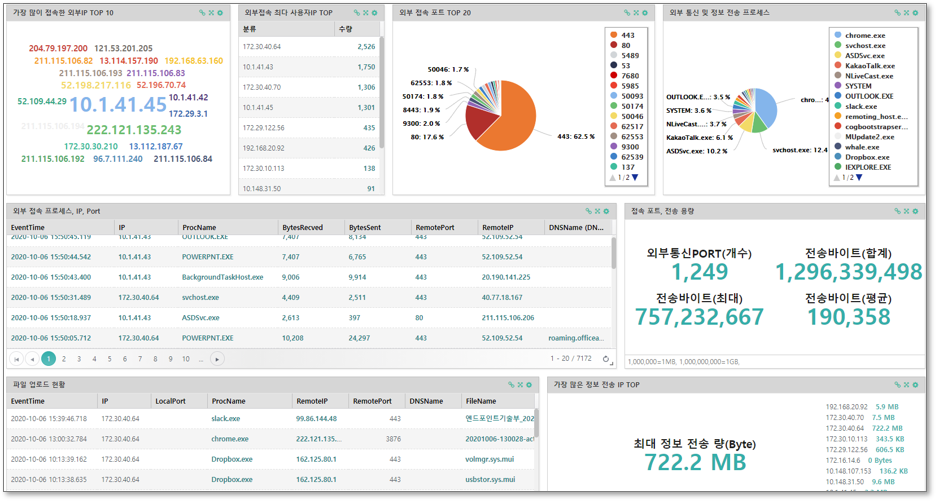Maximize the process pie chart panel

907,13
